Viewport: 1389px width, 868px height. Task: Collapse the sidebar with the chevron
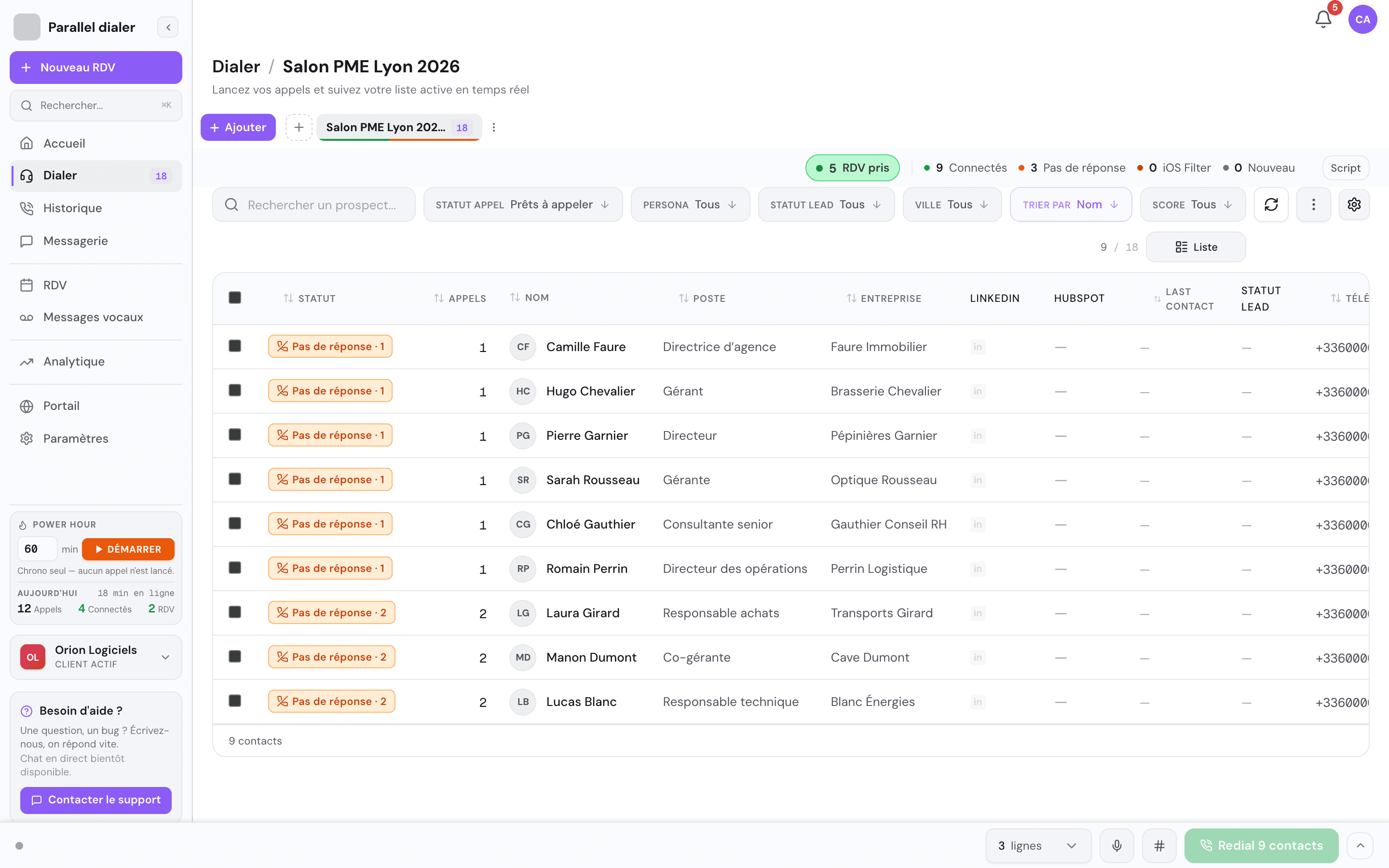tap(168, 27)
